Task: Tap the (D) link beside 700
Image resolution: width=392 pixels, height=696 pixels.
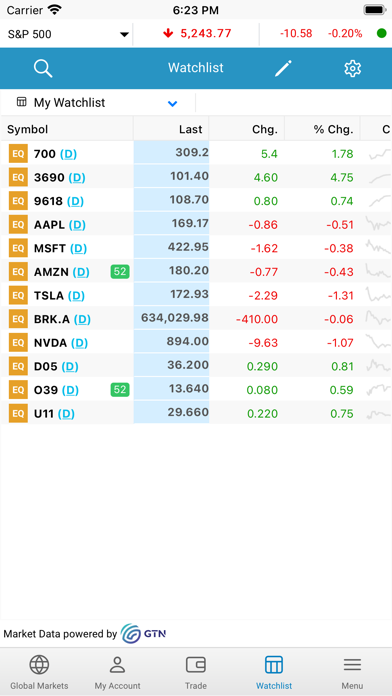Action: (68, 154)
